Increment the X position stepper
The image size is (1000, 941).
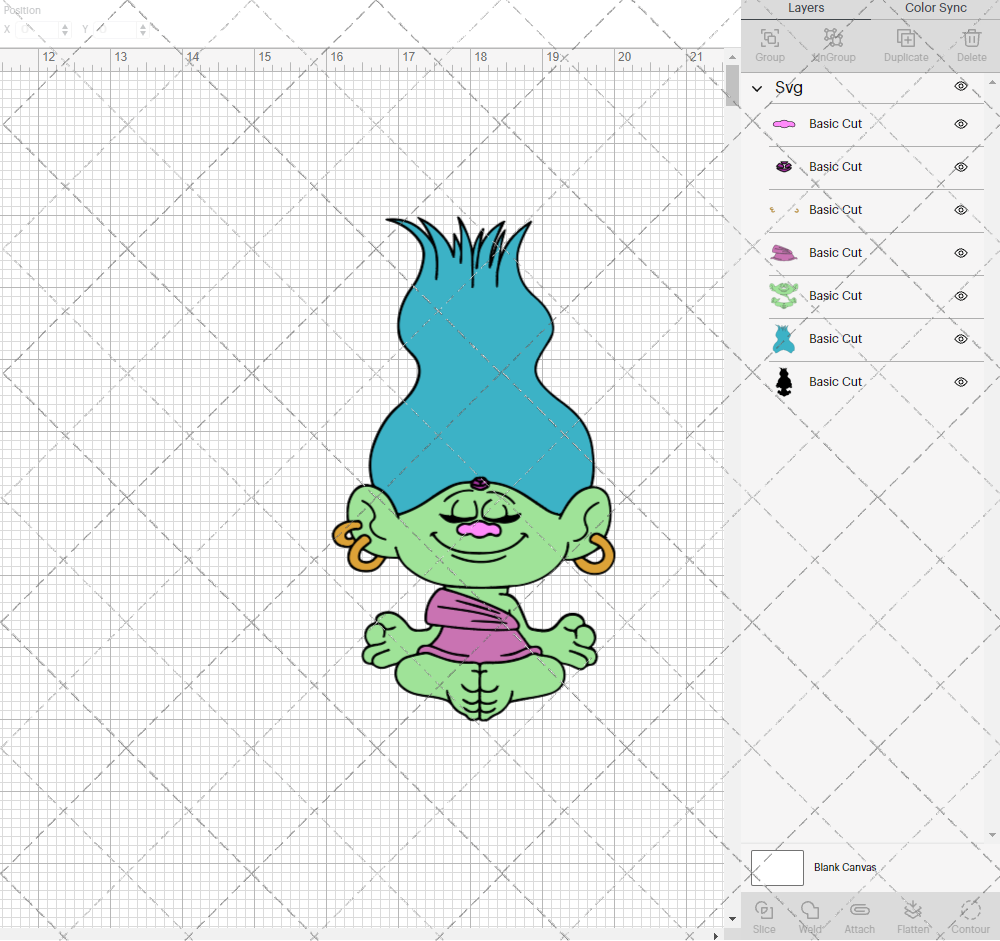(x=65, y=26)
